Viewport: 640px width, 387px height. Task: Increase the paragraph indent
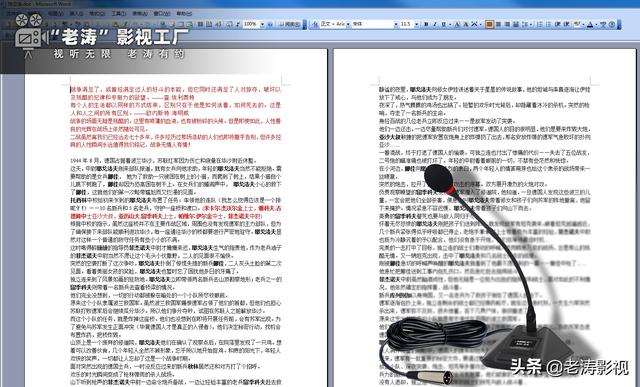[567, 24]
